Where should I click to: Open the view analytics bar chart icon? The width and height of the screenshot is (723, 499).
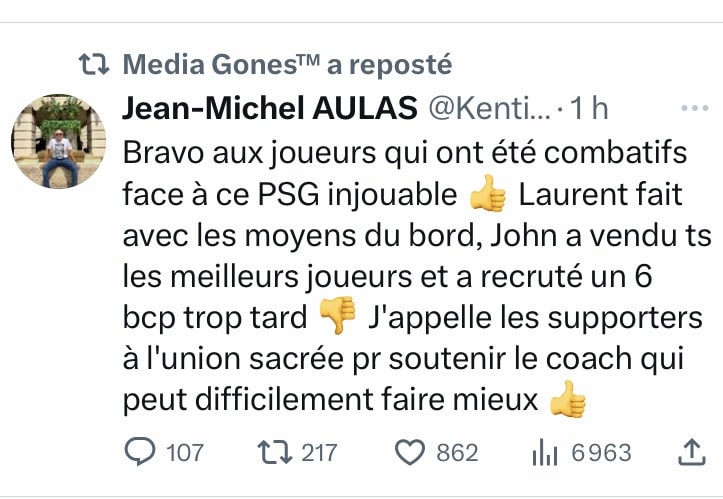coord(543,453)
